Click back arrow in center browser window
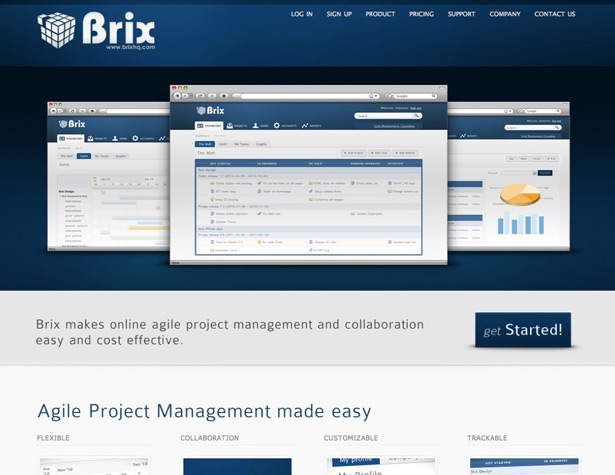615x475 pixels. (177, 96)
